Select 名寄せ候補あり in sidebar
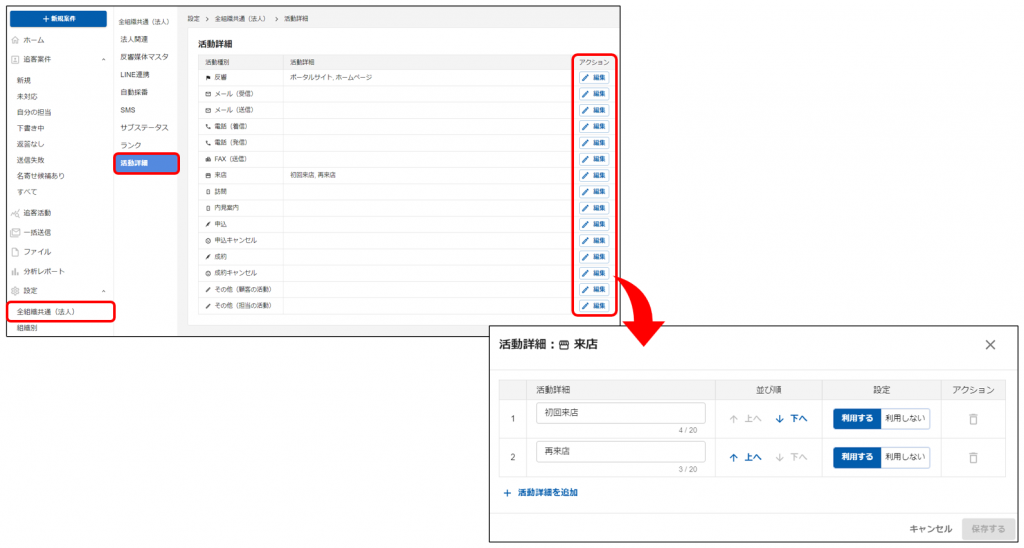1024x548 pixels. click(x=40, y=176)
